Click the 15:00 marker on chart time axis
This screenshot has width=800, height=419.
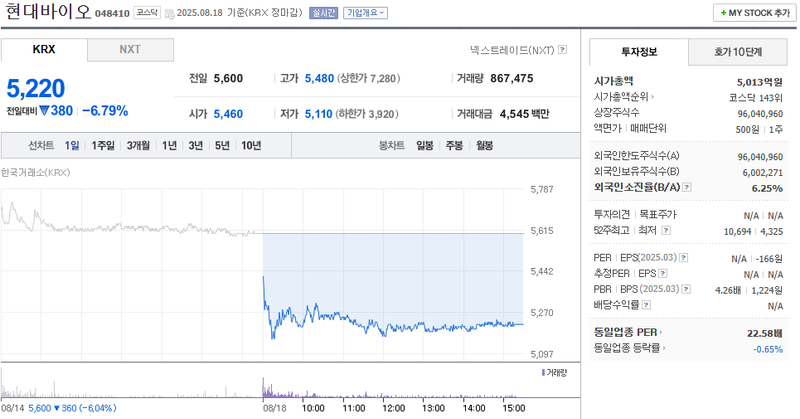pyautogui.click(x=514, y=408)
